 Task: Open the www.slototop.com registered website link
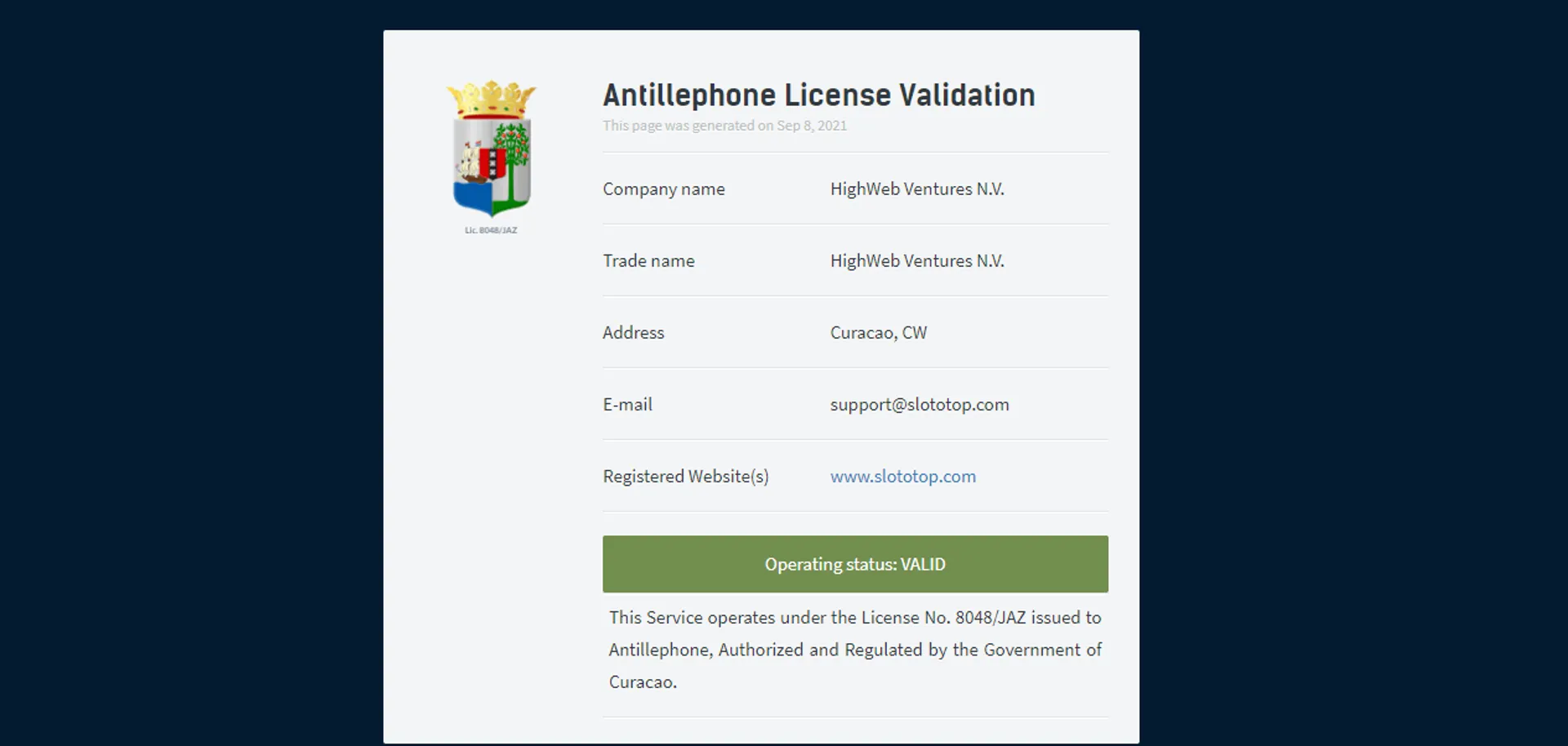point(902,476)
